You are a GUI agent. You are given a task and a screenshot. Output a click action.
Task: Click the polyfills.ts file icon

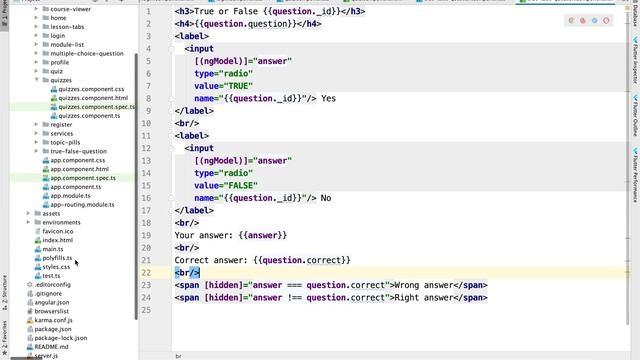click(38, 258)
